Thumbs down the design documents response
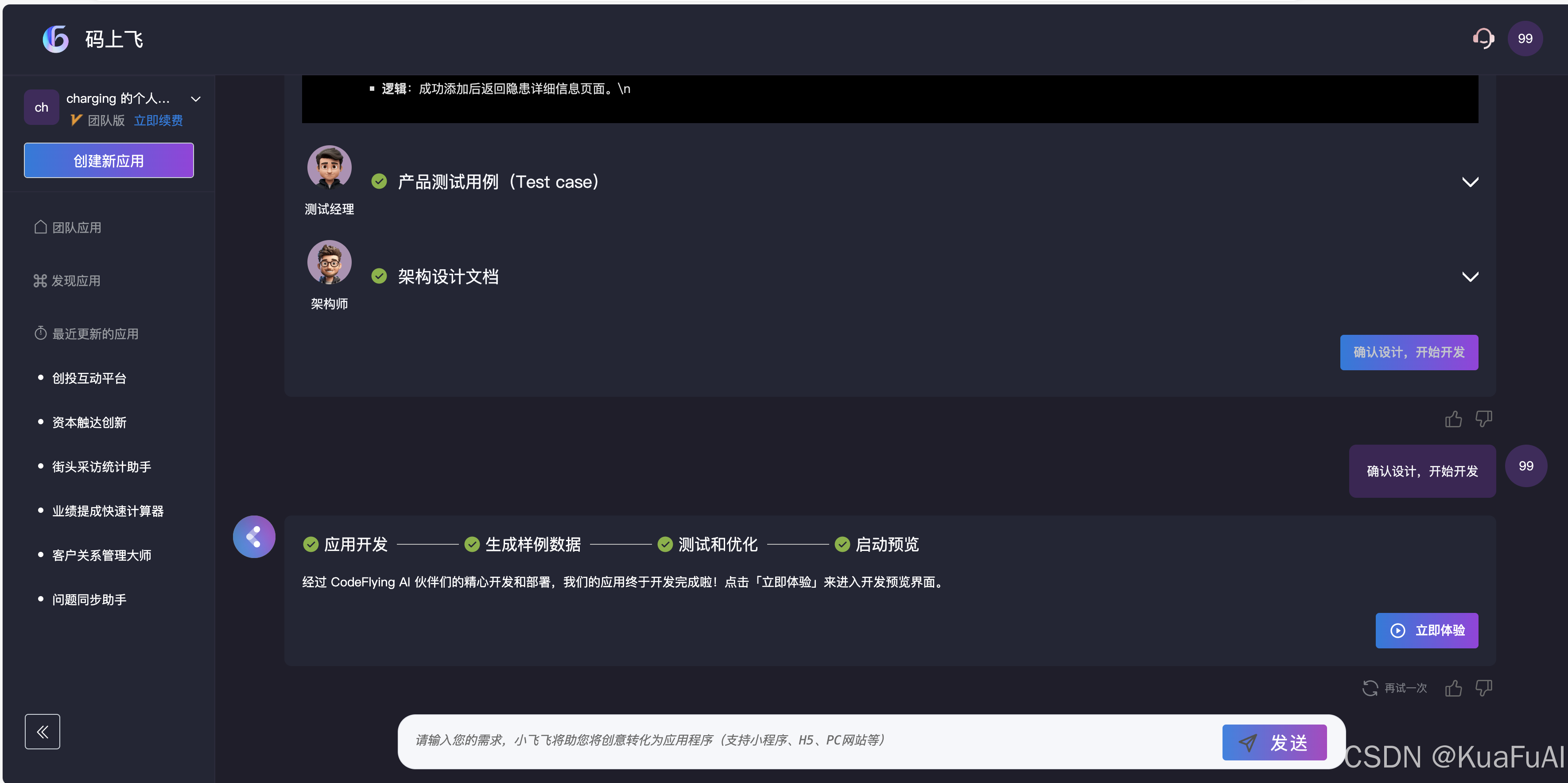Screen dimensions: 1568x783 click(1483, 419)
